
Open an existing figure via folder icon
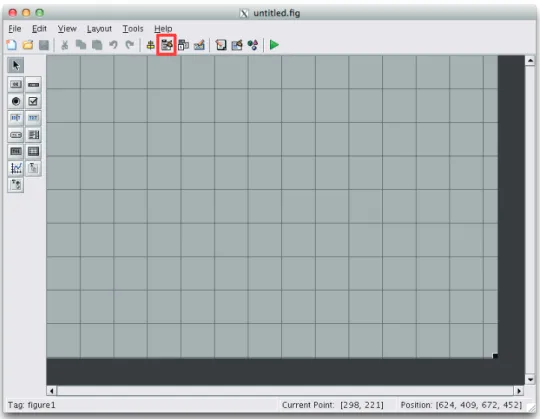point(28,45)
